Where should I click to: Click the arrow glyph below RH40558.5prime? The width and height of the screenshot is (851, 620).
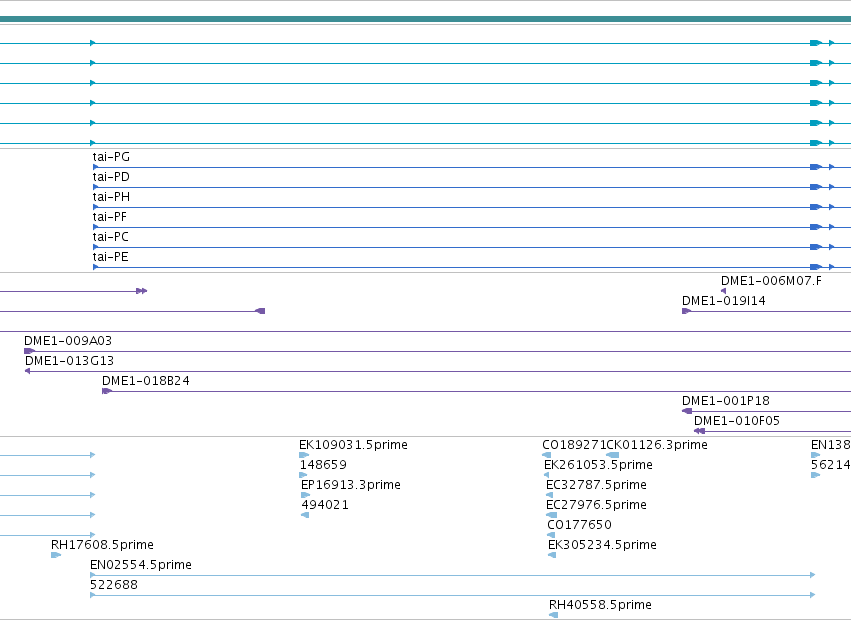553,615
